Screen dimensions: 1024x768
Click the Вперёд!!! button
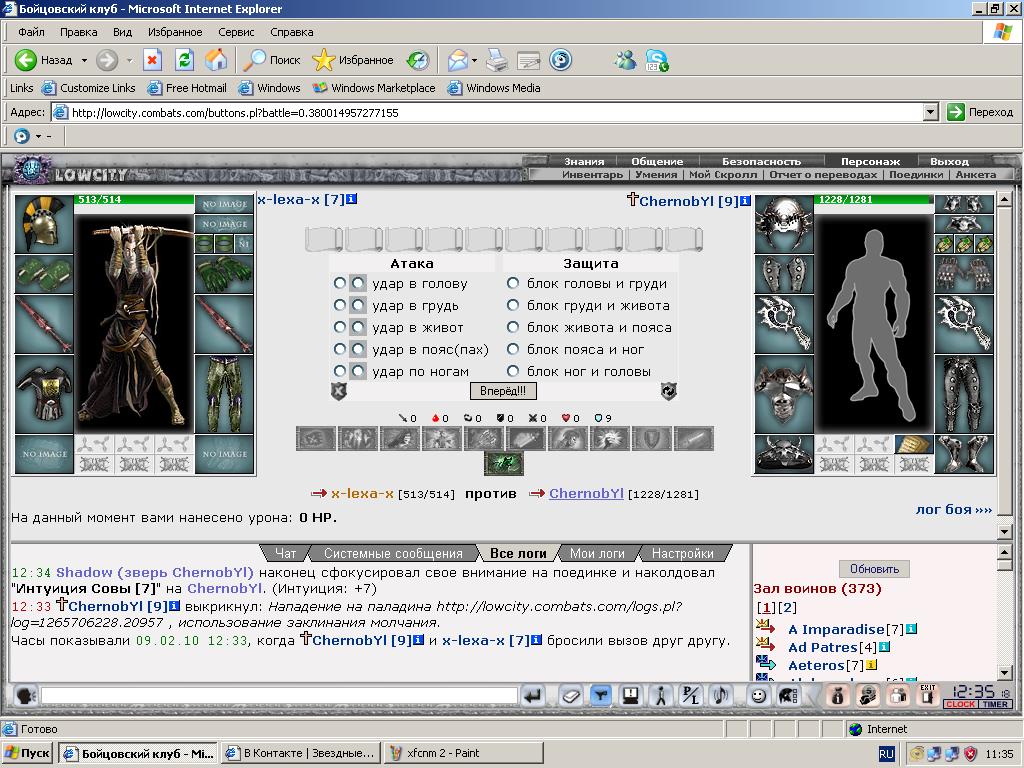[503, 391]
